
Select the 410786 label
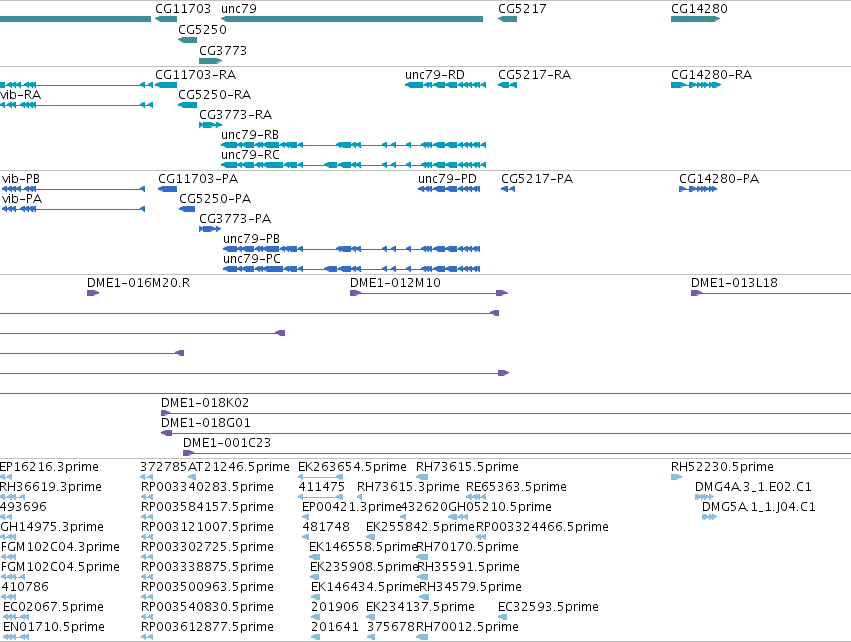[25, 587]
